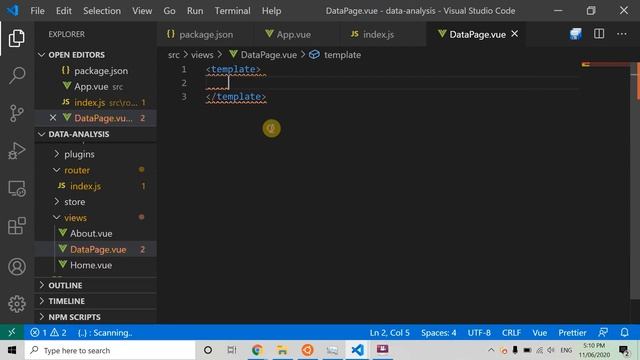Click Visual Studio Code taskbar icon
This screenshot has width=640, height=360.
tap(358, 350)
